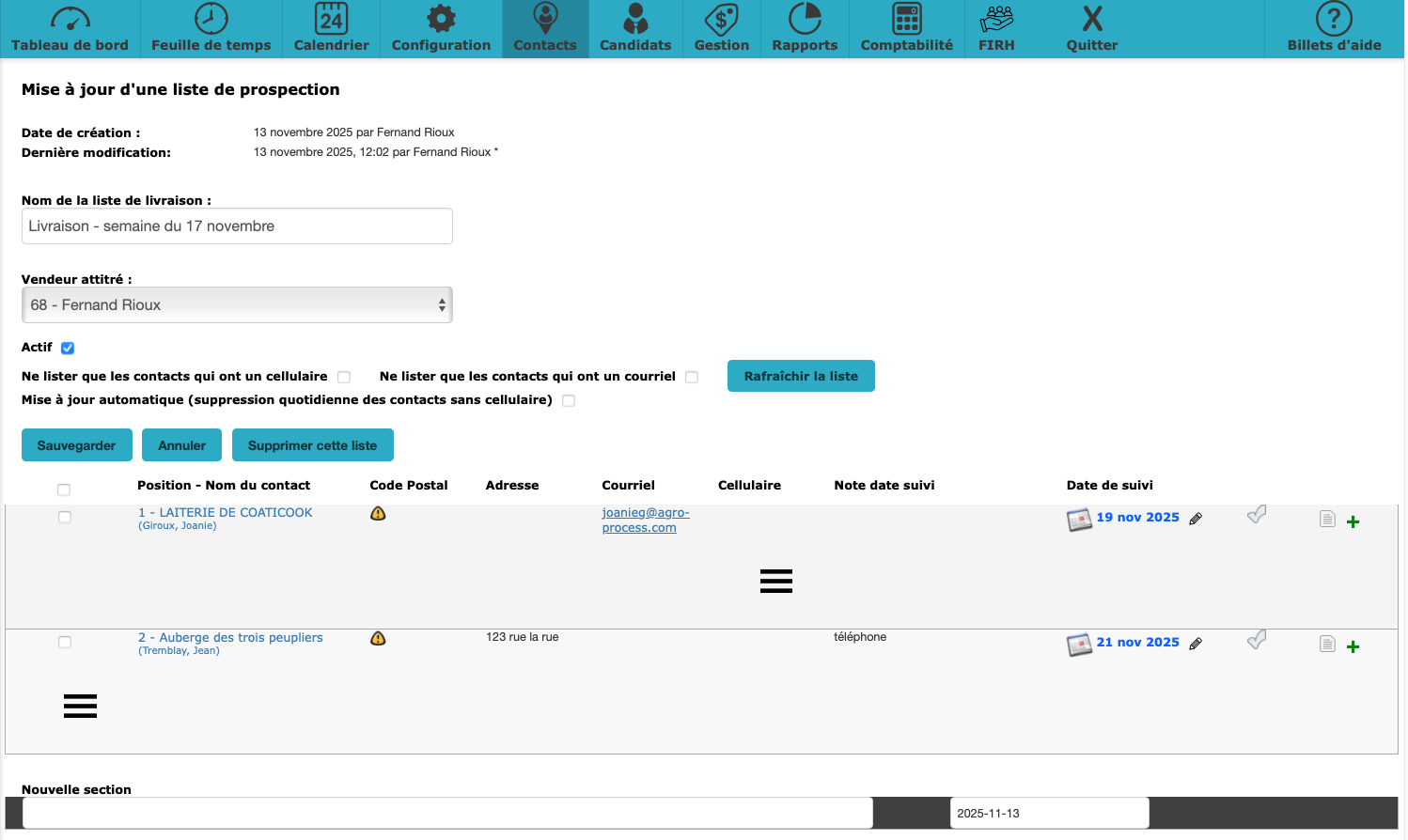Click green plus icon in Auberge row

point(1353,646)
